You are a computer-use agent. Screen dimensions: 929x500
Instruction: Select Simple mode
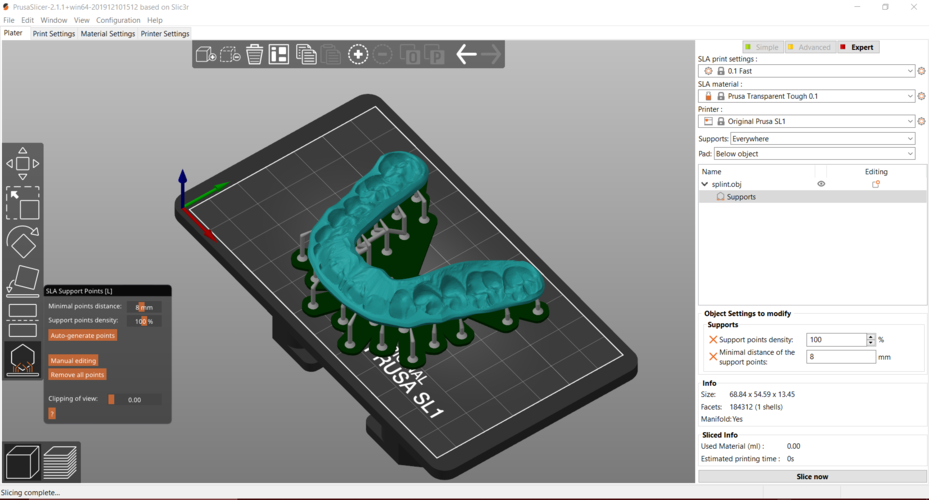click(762, 47)
